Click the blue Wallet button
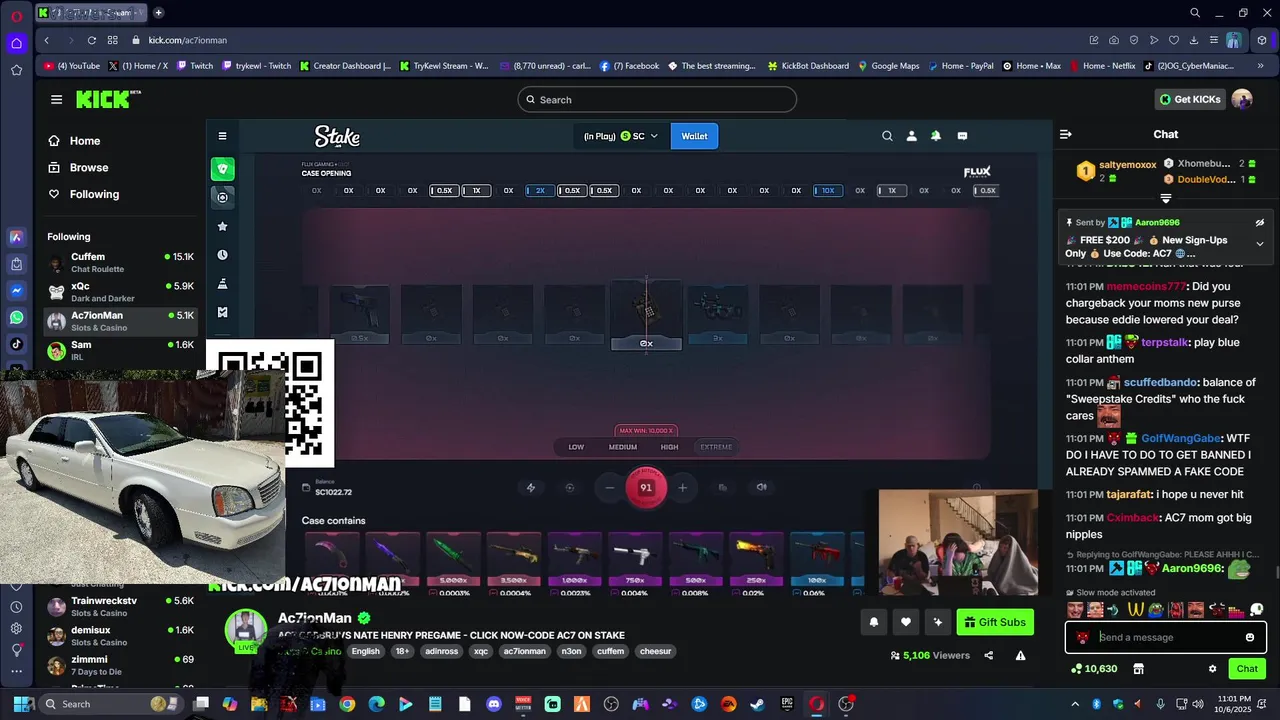The height and width of the screenshot is (720, 1280). tap(694, 136)
